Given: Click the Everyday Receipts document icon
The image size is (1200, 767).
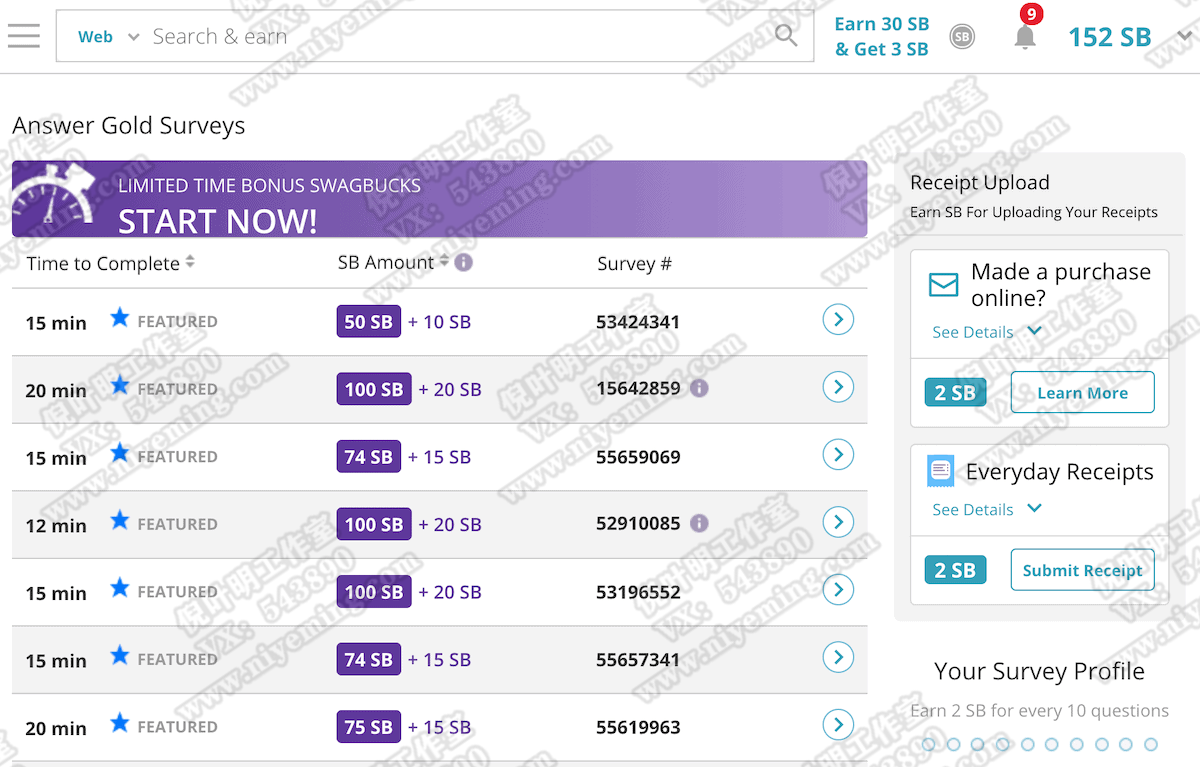Looking at the screenshot, I should point(941,470).
